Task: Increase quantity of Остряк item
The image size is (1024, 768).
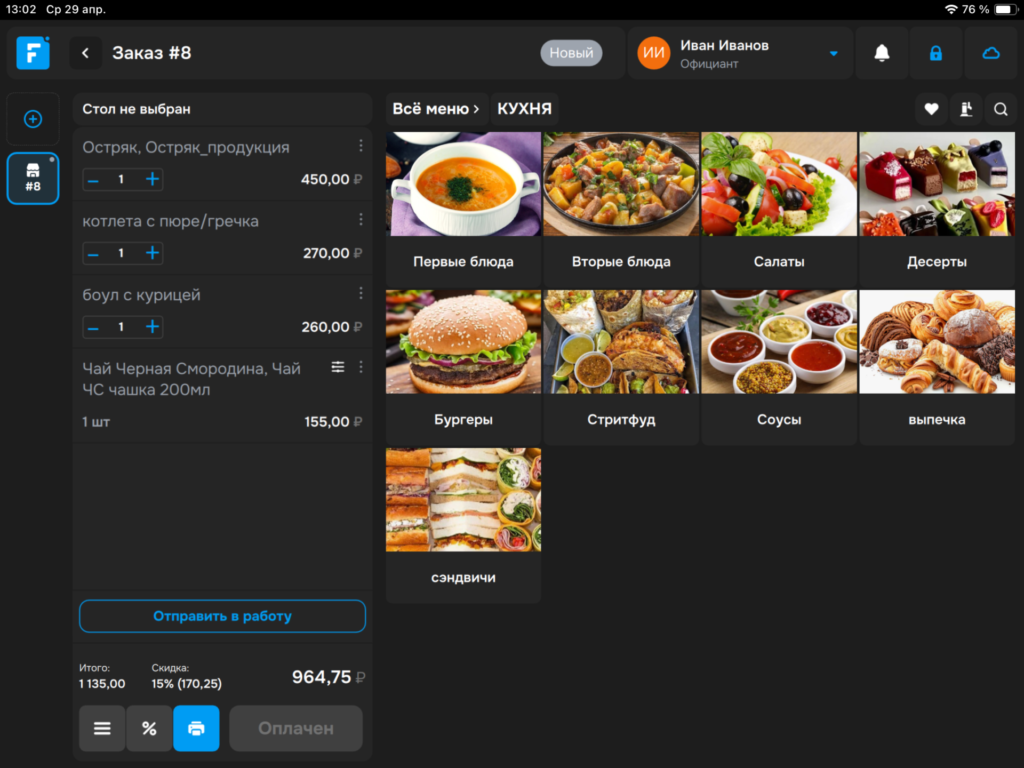Action: coord(152,180)
